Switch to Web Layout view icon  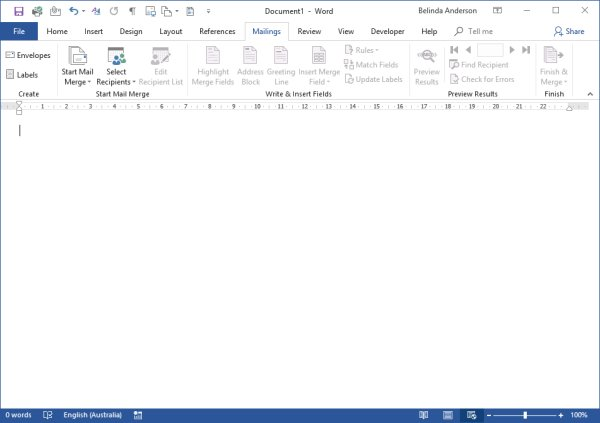[471, 415]
